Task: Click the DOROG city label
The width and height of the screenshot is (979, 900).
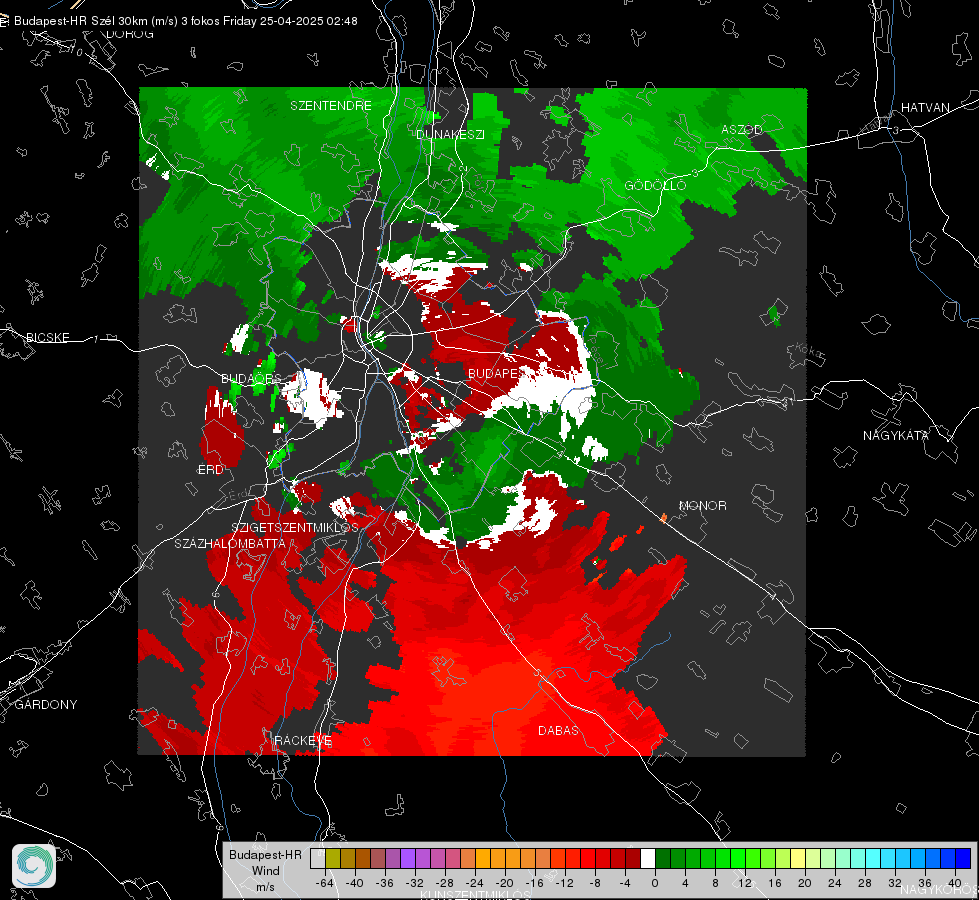Action: pos(130,34)
